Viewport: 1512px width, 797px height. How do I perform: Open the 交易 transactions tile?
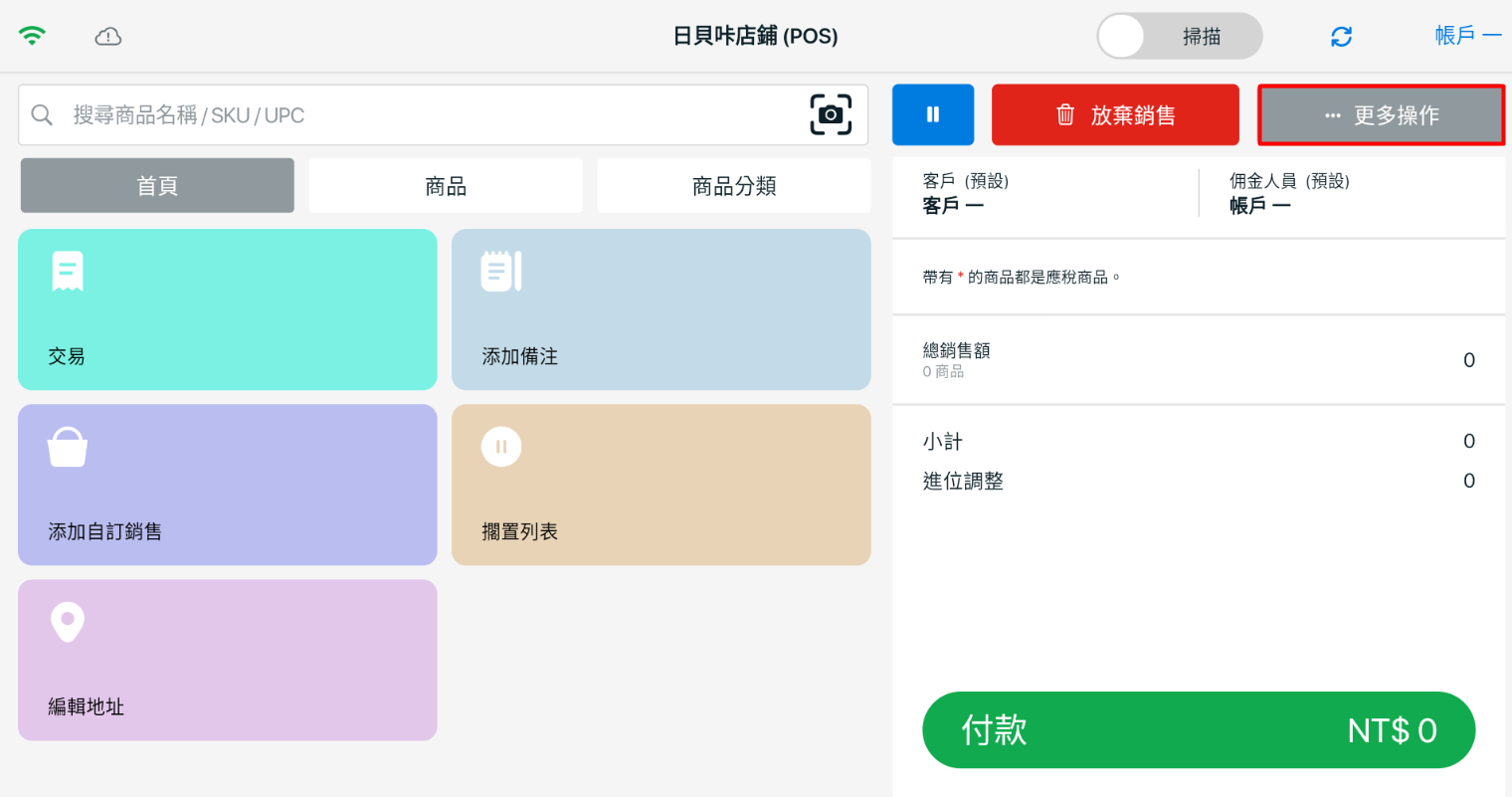(227, 309)
